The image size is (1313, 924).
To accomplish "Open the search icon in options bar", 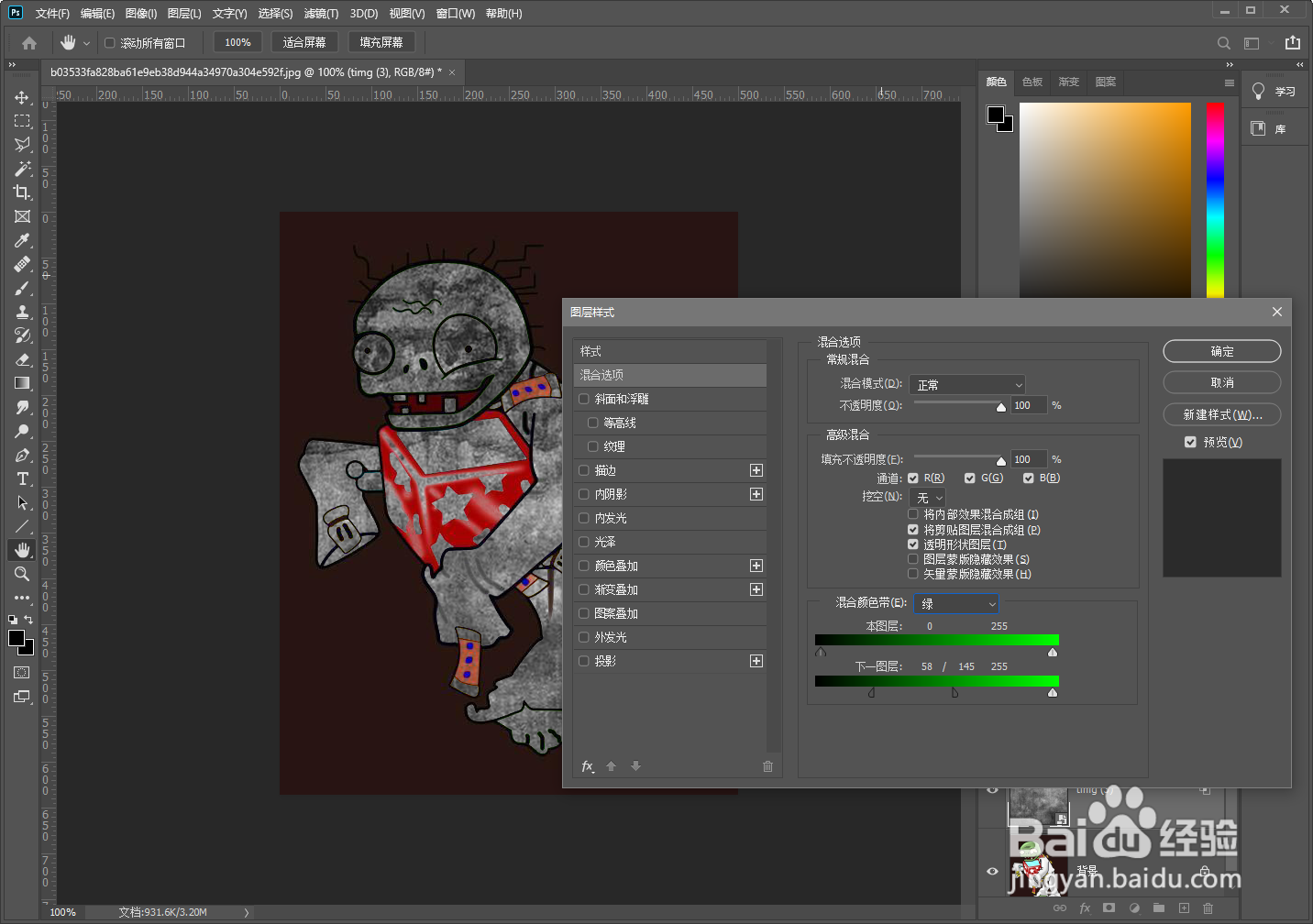I will tap(1224, 43).
